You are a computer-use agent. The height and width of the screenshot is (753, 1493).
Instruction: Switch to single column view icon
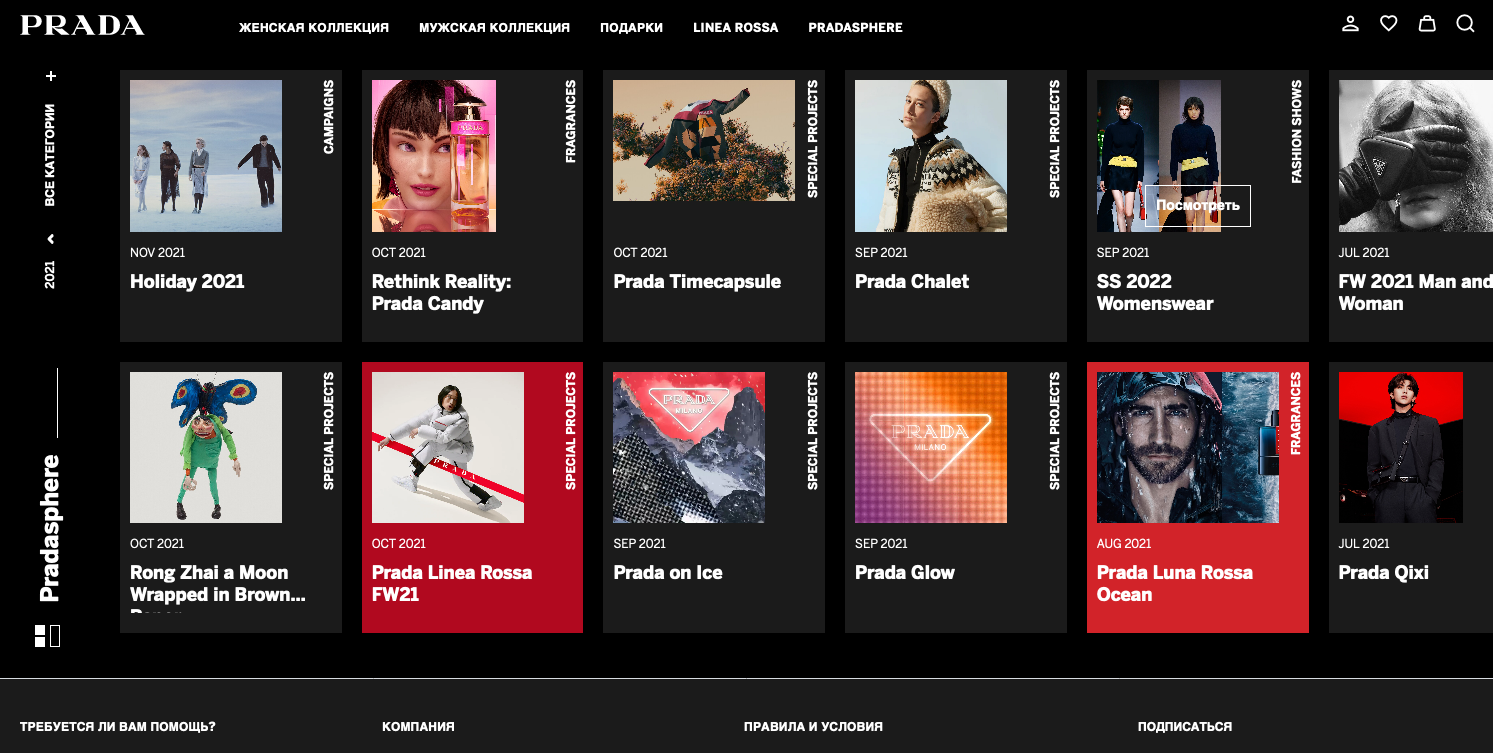(56, 636)
